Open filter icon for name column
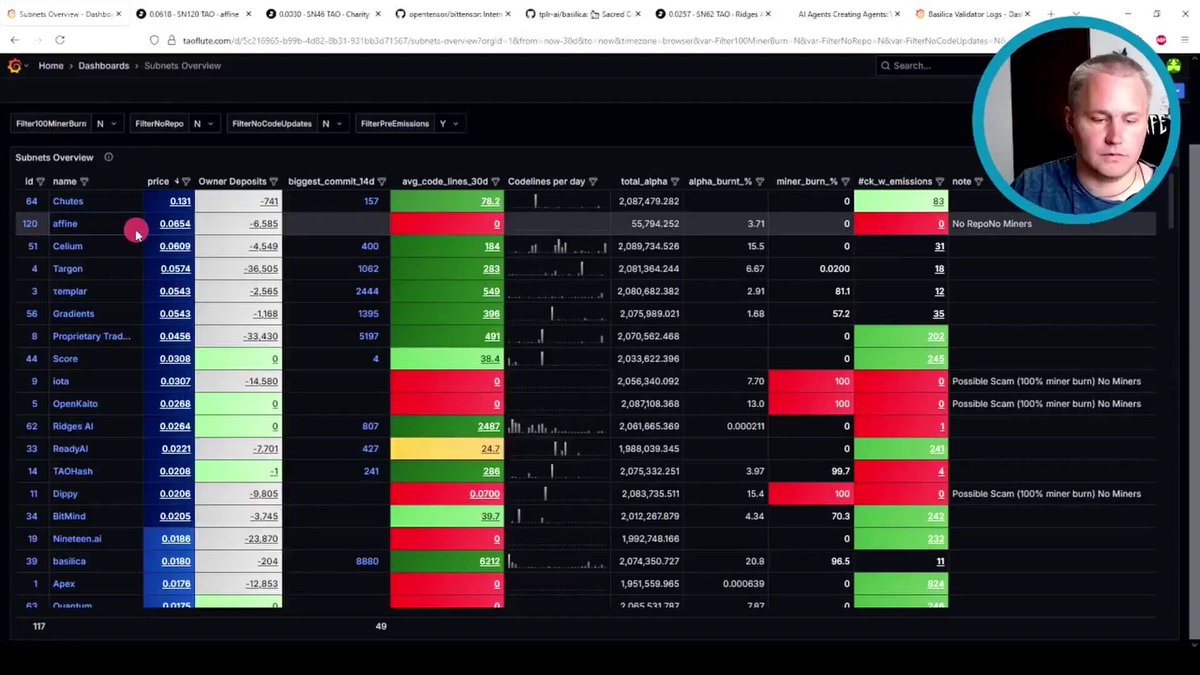Image resolution: width=1200 pixels, height=675 pixels. pyautogui.click(x=84, y=182)
